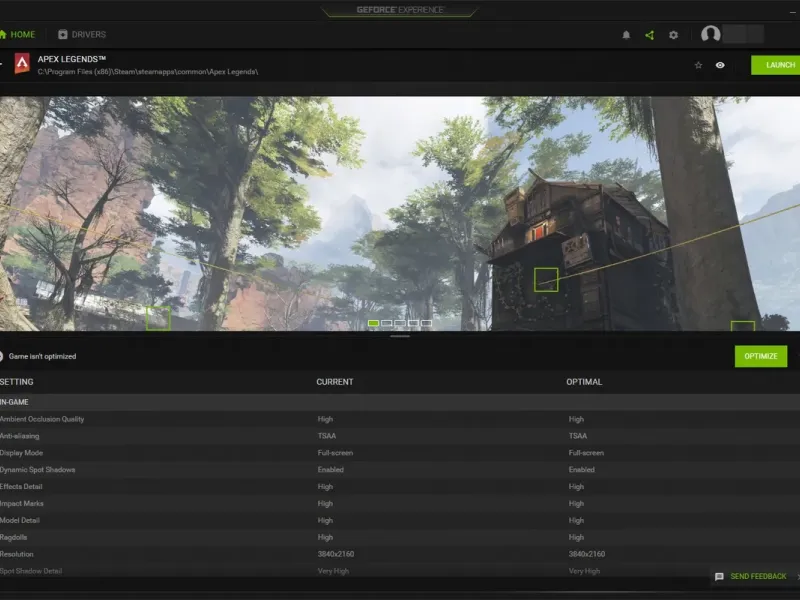800x600 pixels.
Task: Click the Anti-aliasing setting row
Action: 400,436
